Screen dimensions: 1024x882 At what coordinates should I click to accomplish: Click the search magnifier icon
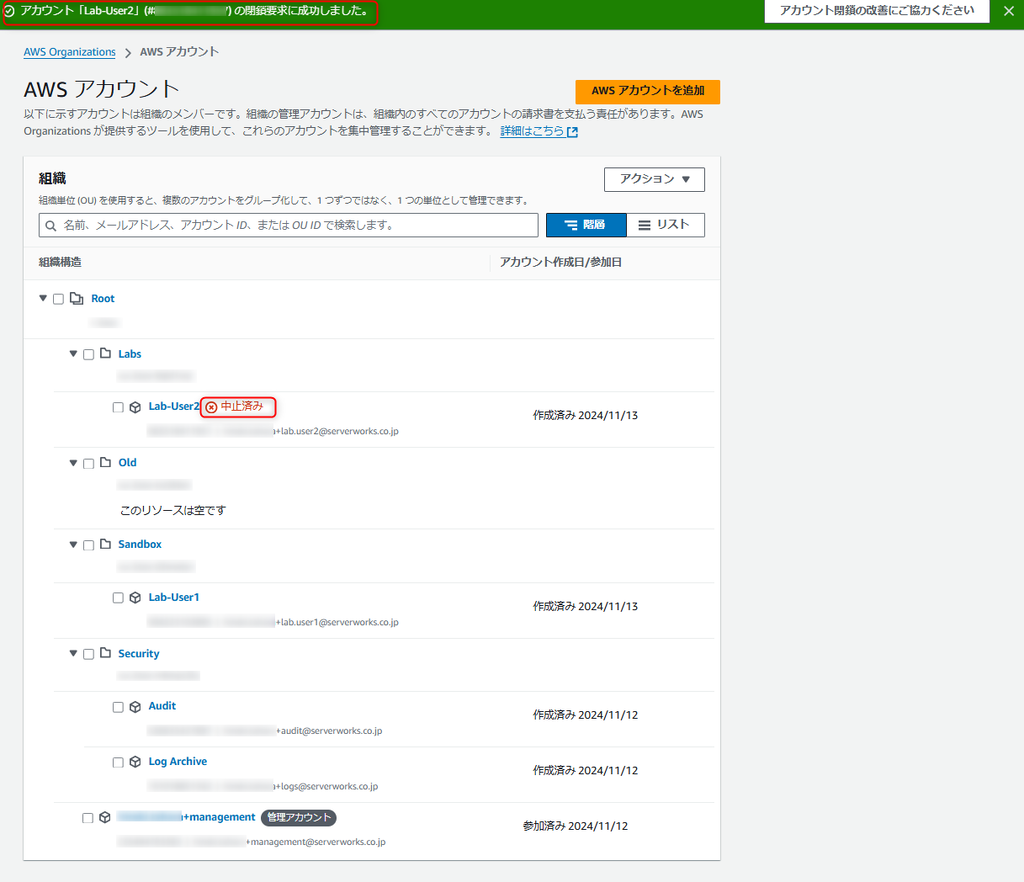(x=51, y=226)
